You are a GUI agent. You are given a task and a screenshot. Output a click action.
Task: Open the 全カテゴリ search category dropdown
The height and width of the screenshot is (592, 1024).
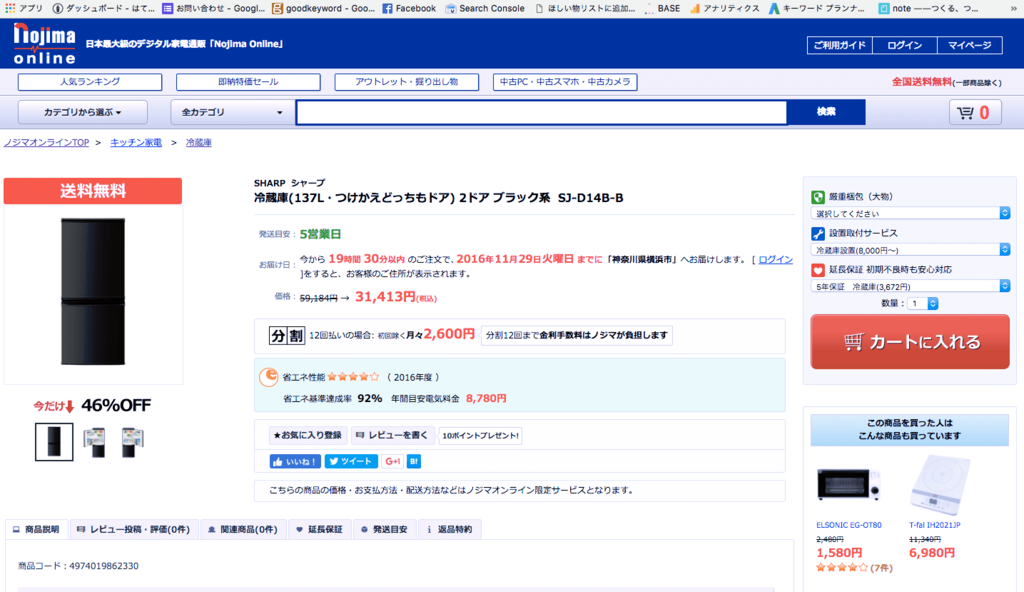[232, 112]
